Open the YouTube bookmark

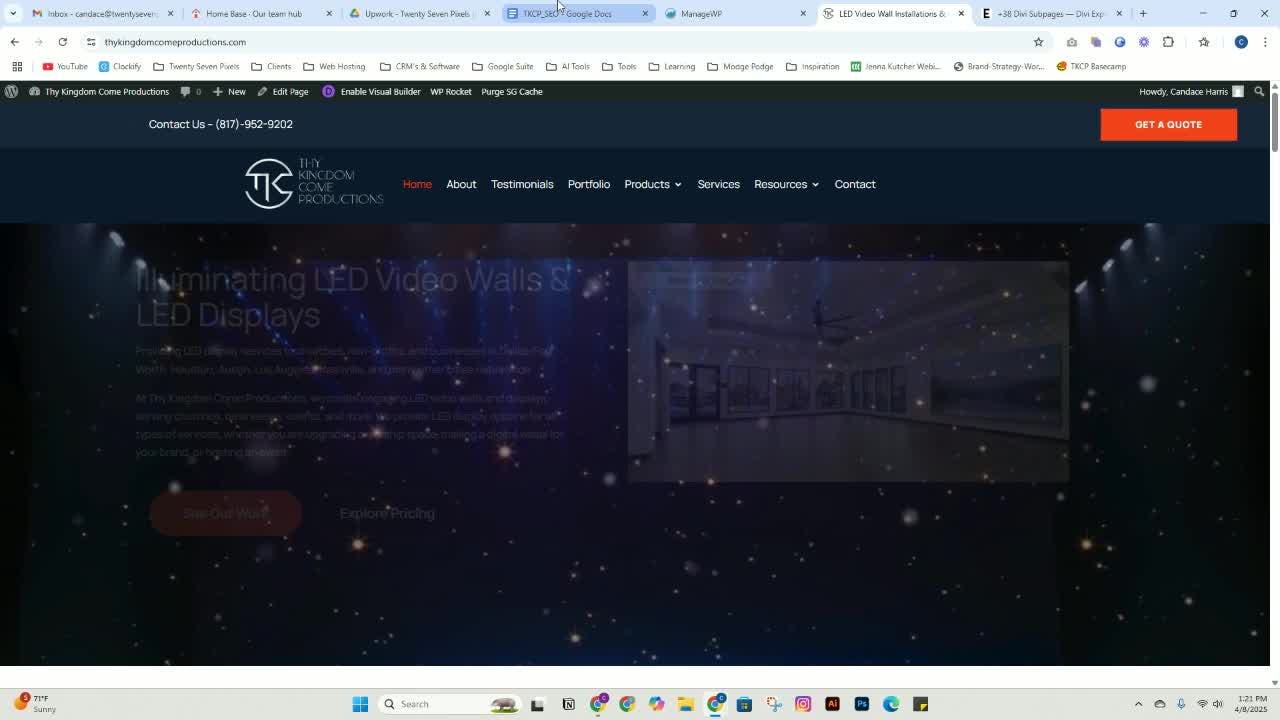coord(65,66)
